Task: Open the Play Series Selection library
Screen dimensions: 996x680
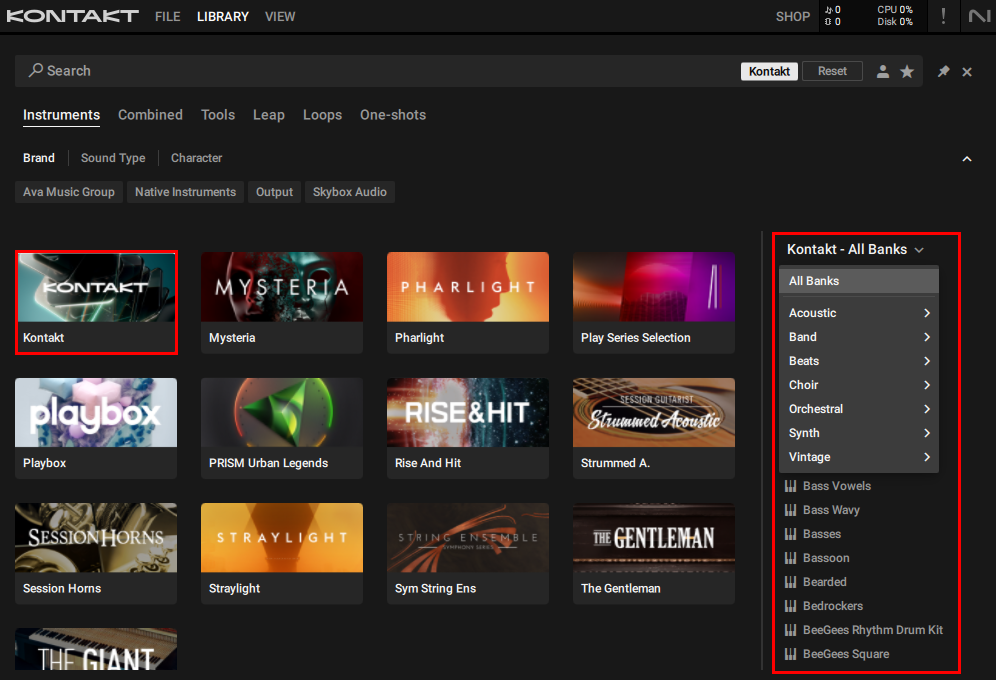Action: click(x=654, y=303)
